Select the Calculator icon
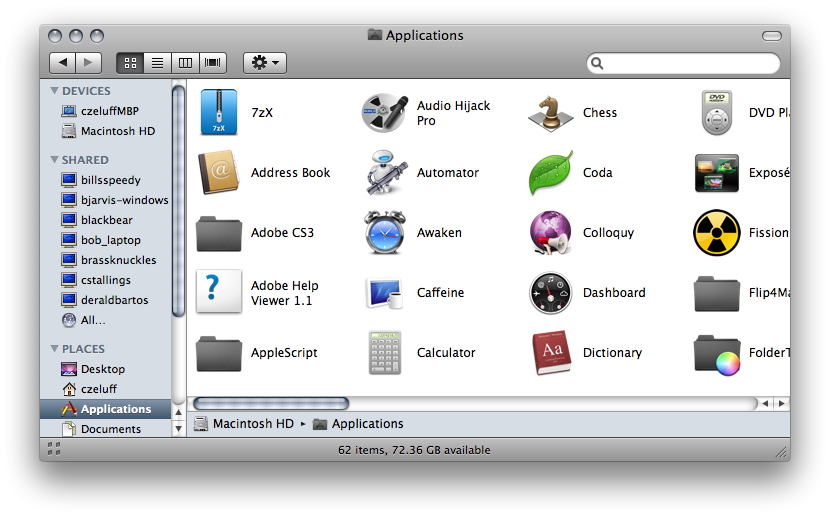Image resolution: width=830 pixels, height=516 pixels. pos(385,352)
